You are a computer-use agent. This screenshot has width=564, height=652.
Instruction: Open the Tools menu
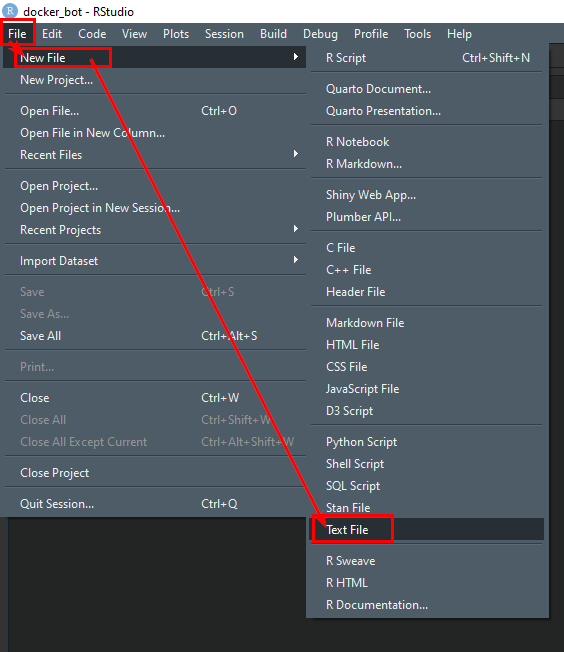(x=417, y=34)
